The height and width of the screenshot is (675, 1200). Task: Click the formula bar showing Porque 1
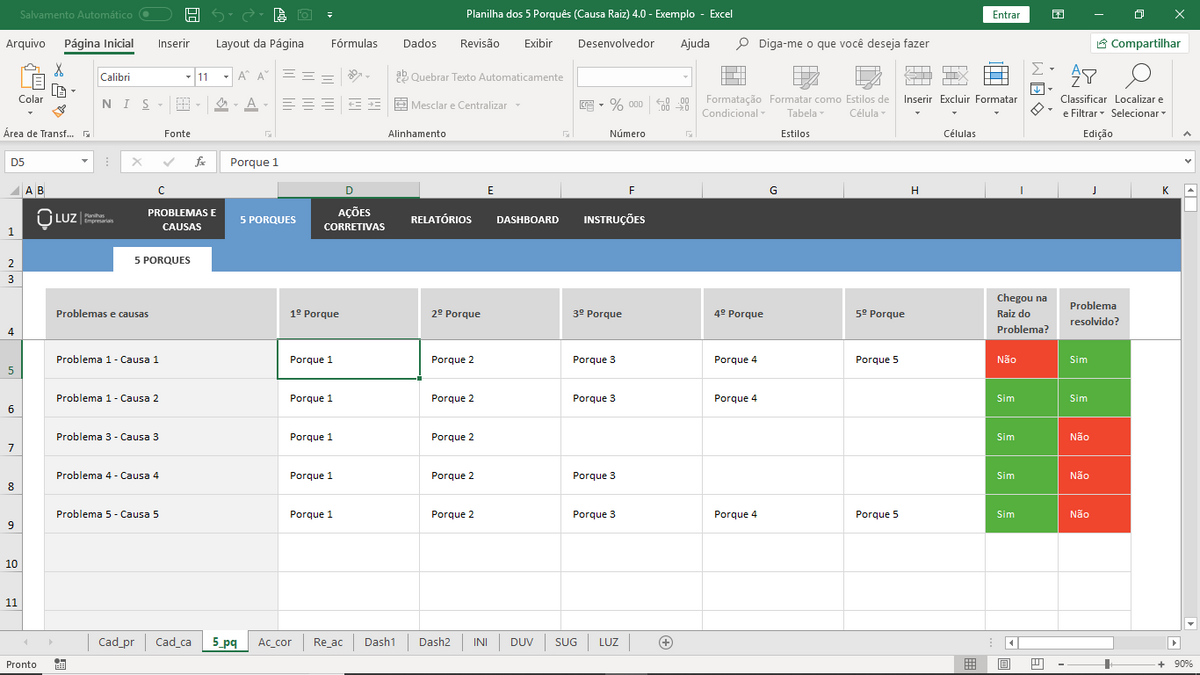pos(700,162)
